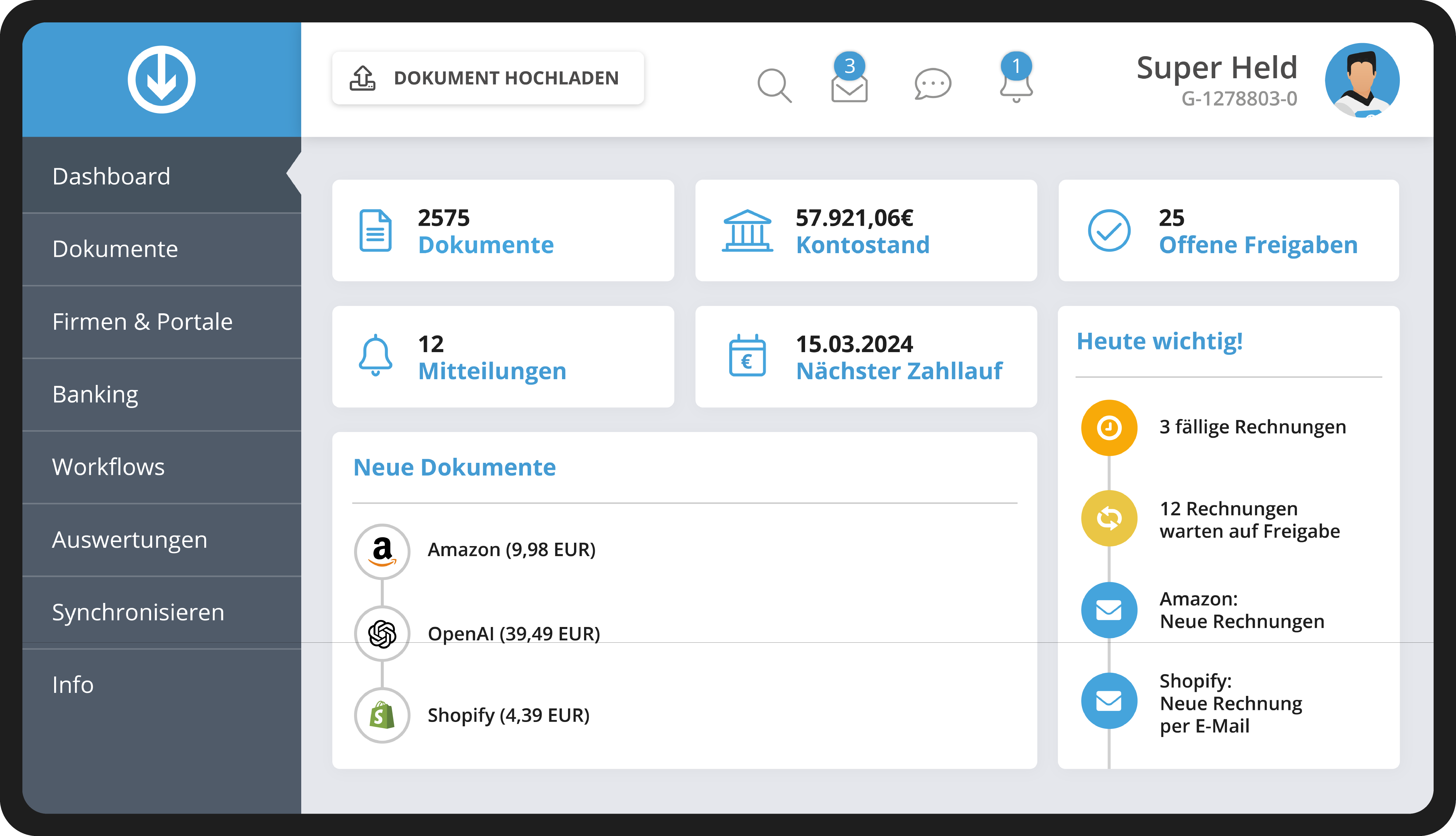
Task: Click the 3 fällige Rechnungen text
Action: (x=1252, y=428)
